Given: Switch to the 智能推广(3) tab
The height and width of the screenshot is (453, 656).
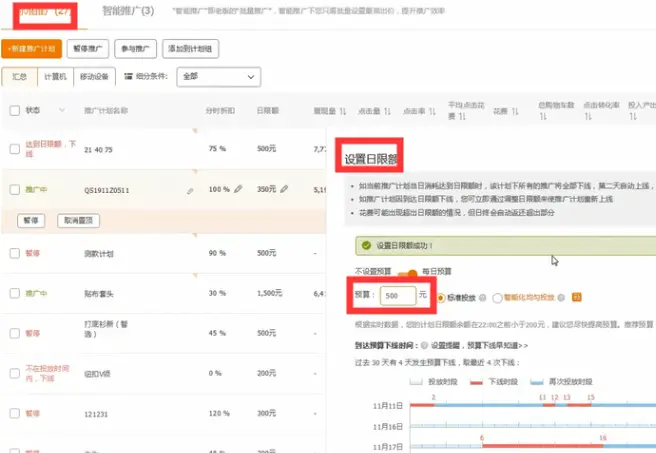Looking at the screenshot, I should pos(128,11).
